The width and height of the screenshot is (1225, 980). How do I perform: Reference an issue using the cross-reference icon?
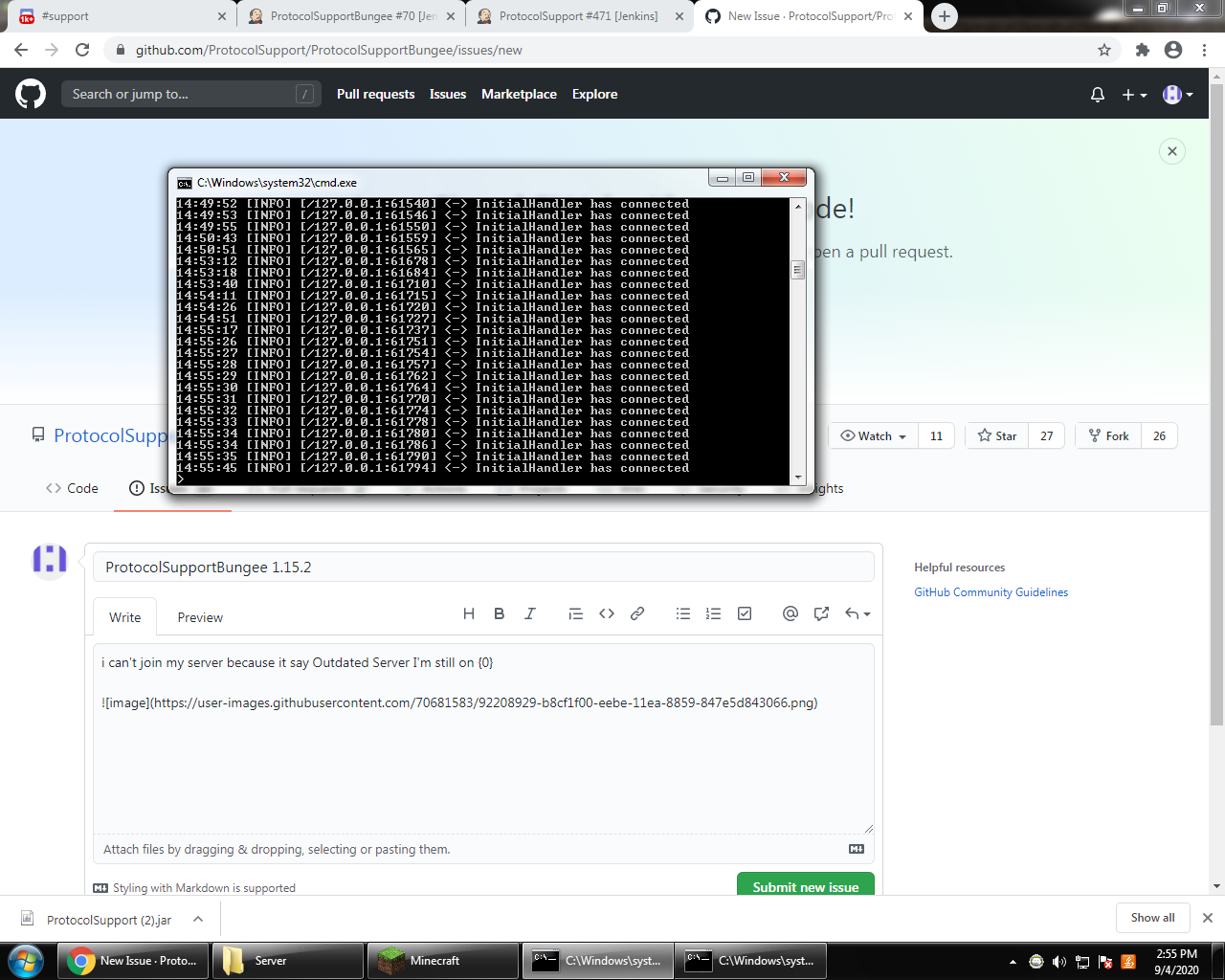821,613
